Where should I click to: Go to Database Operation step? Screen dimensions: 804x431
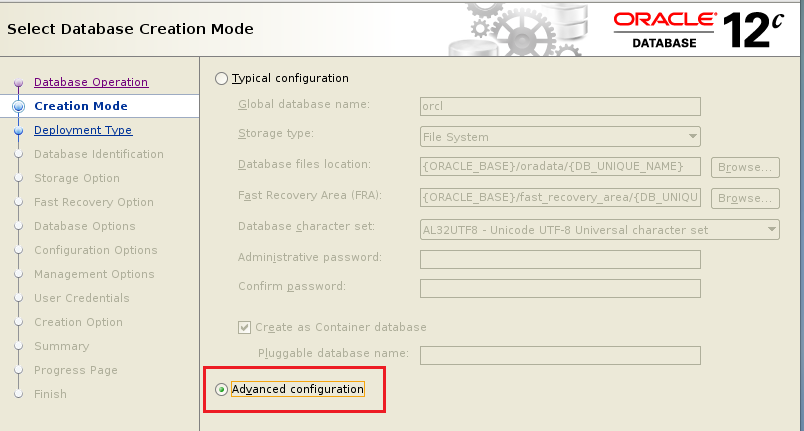[x=91, y=82]
